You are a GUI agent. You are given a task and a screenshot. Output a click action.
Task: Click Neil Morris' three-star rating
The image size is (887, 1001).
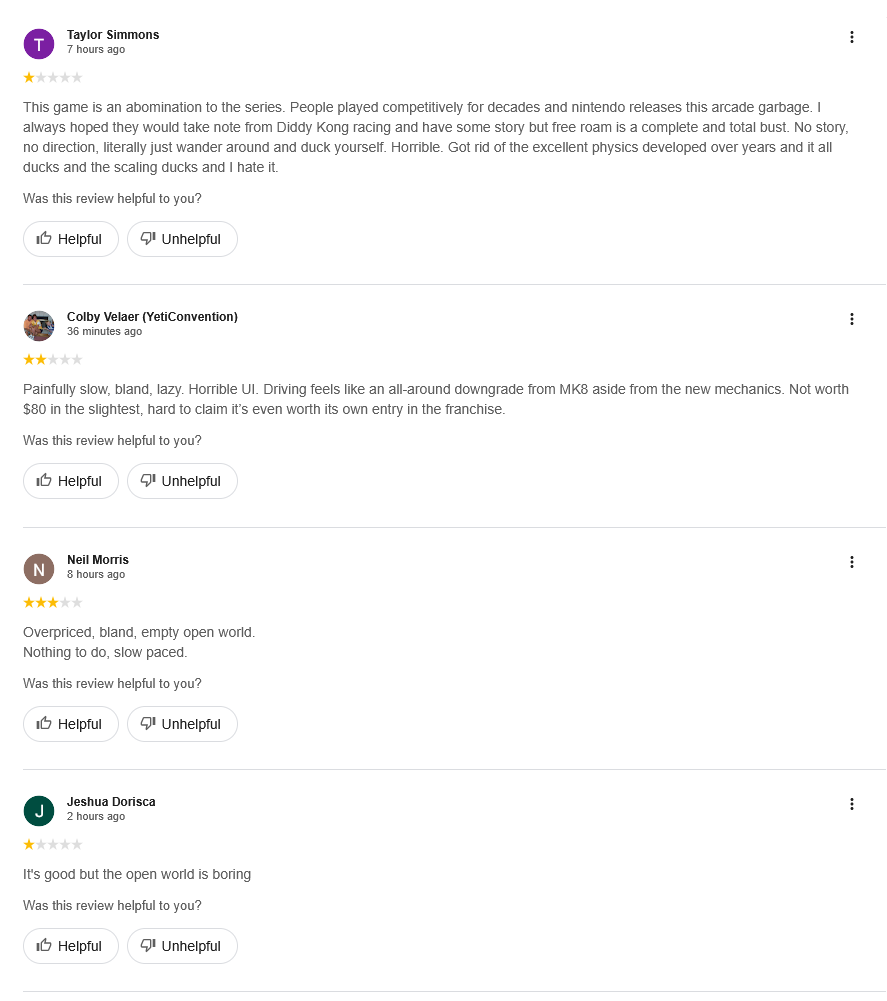coord(53,602)
